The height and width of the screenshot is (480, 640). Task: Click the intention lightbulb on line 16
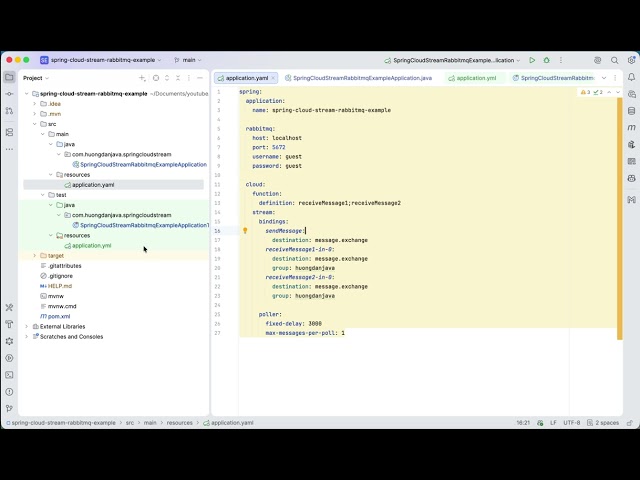pos(245,231)
